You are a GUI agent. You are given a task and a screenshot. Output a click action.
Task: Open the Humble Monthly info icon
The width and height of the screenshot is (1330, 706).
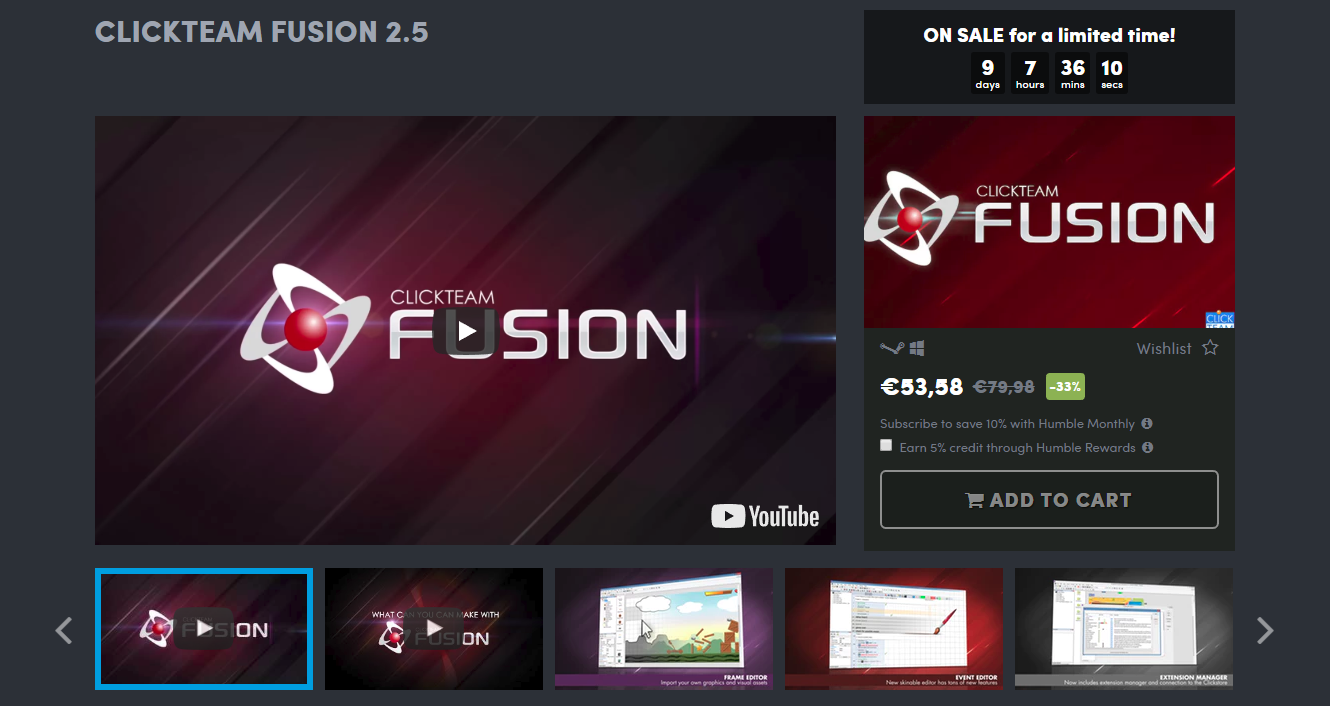(x=1147, y=424)
